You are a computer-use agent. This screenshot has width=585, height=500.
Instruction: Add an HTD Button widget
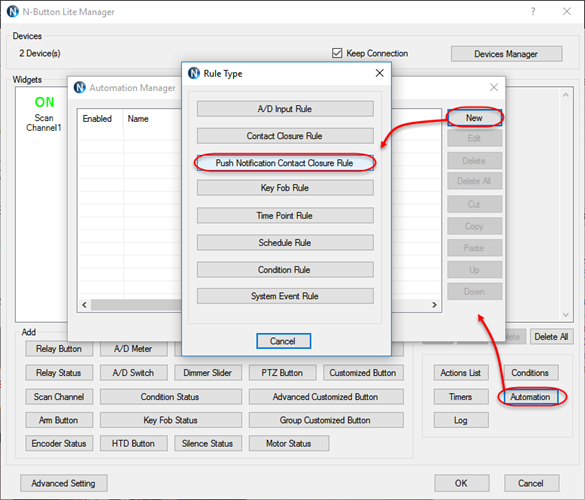(x=133, y=443)
